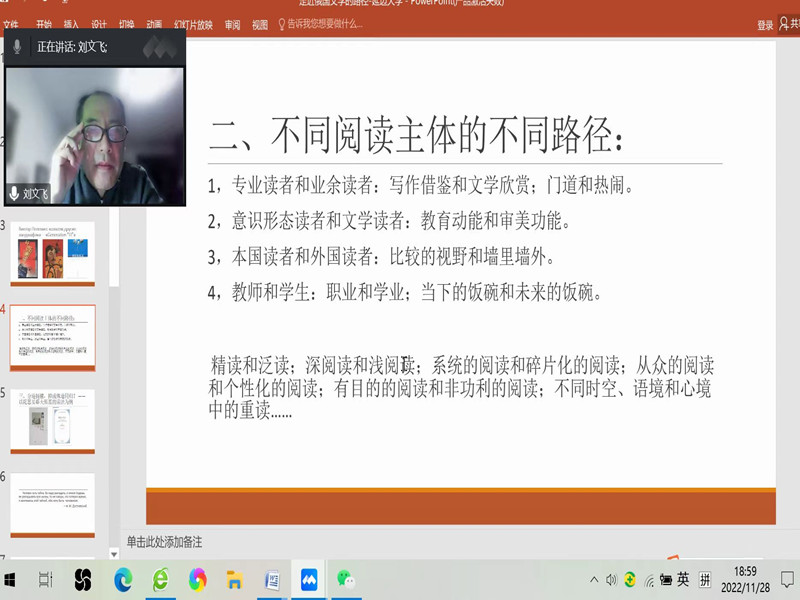Open the 视图 ribbon tab

pyautogui.click(x=260, y=25)
